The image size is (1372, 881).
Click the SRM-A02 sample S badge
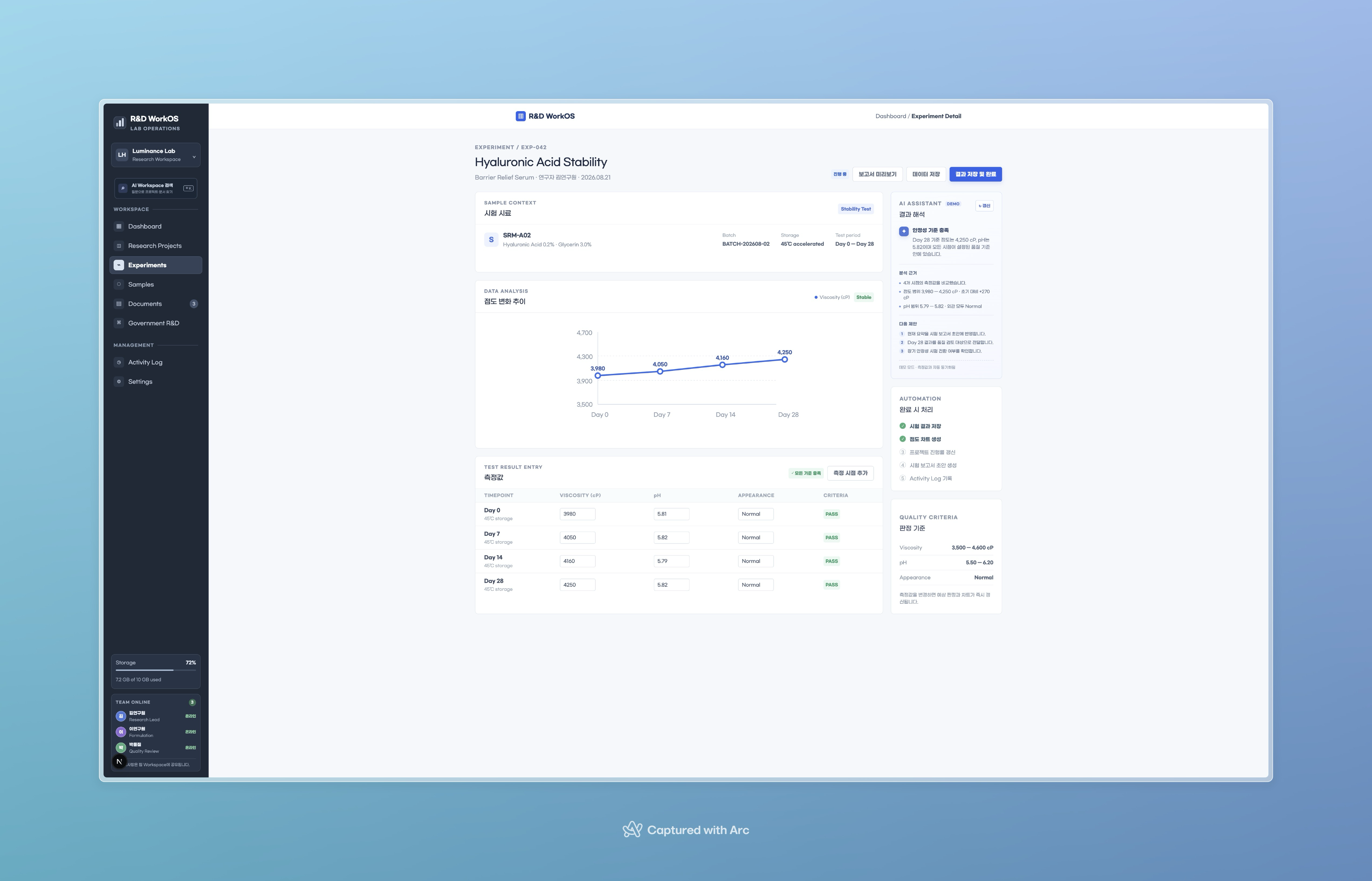pyautogui.click(x=491, y=240)
